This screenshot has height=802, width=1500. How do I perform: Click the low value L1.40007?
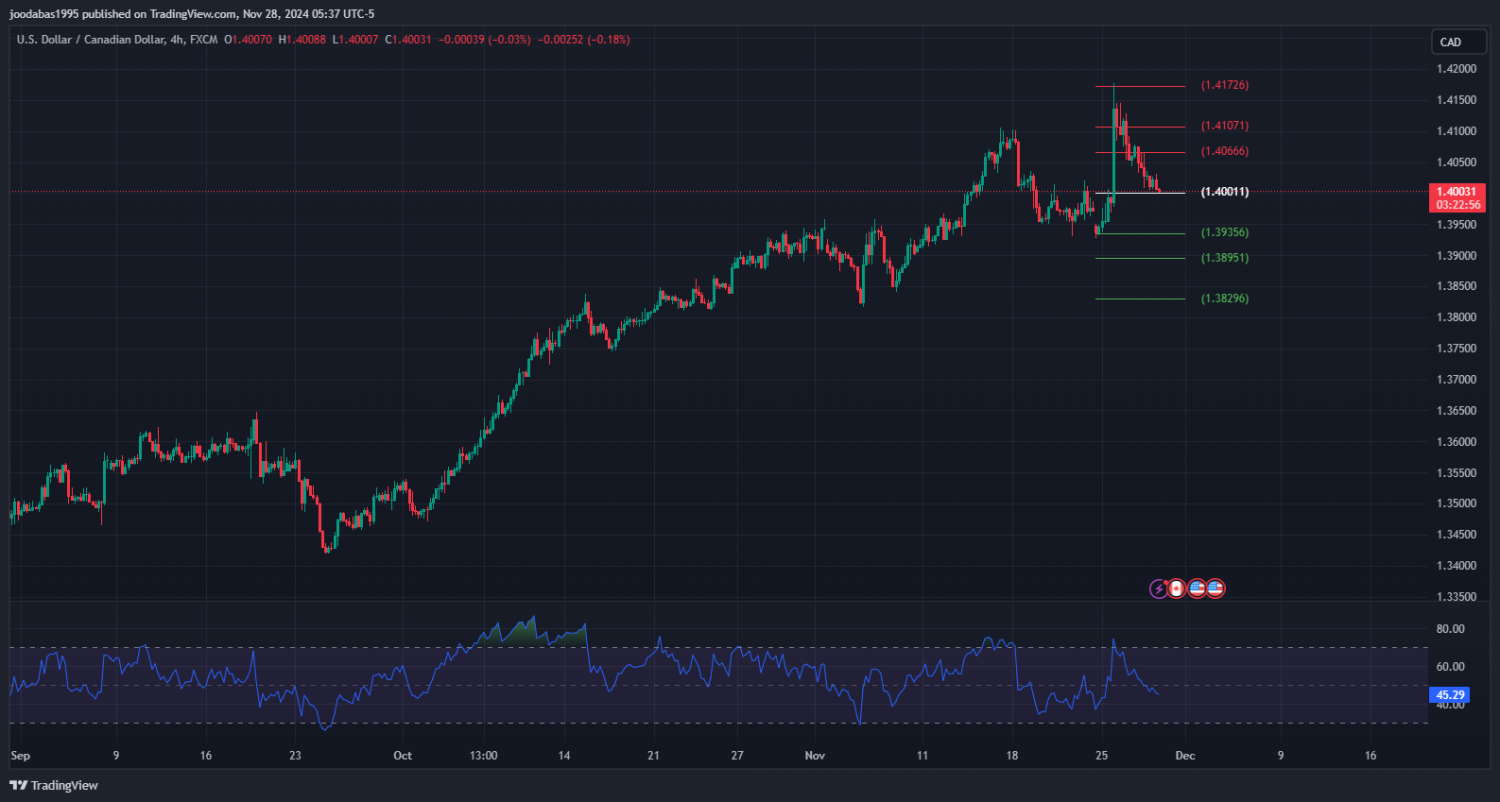[x=355, y=40]
